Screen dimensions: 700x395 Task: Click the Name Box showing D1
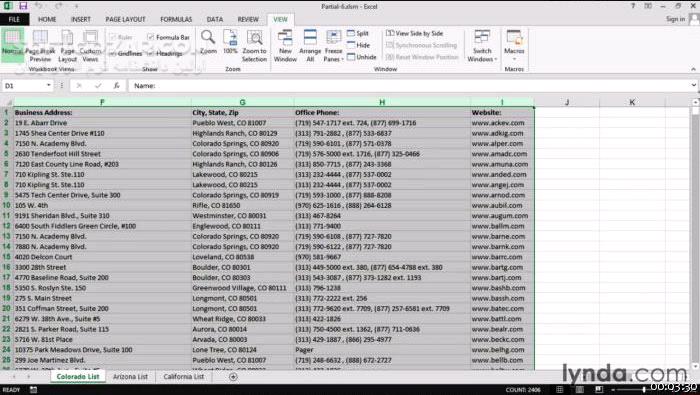tap(23, 86)
